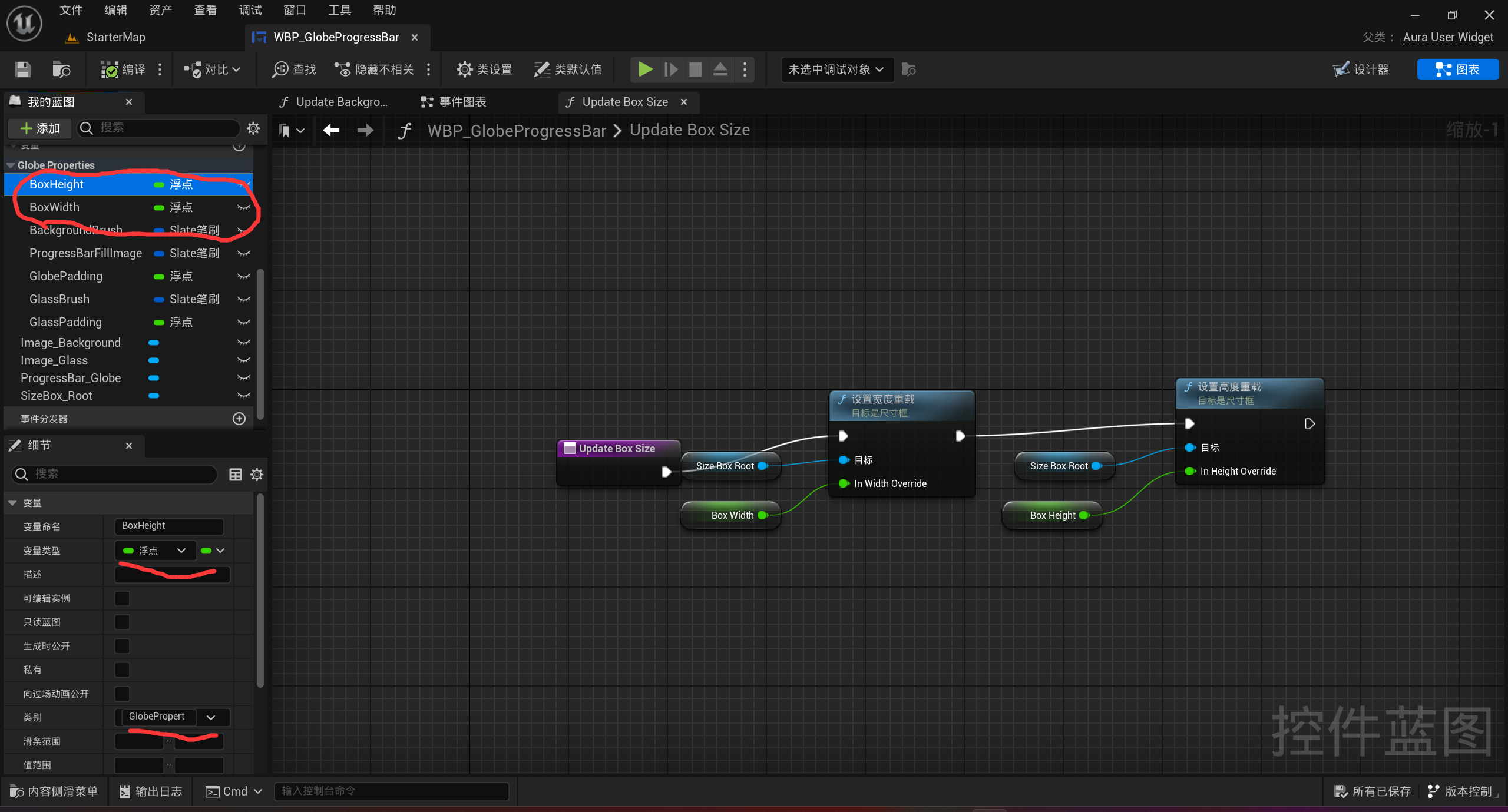Click the 查找 find button
Viewport: 1508px width, 812px height.
(294, 69)
